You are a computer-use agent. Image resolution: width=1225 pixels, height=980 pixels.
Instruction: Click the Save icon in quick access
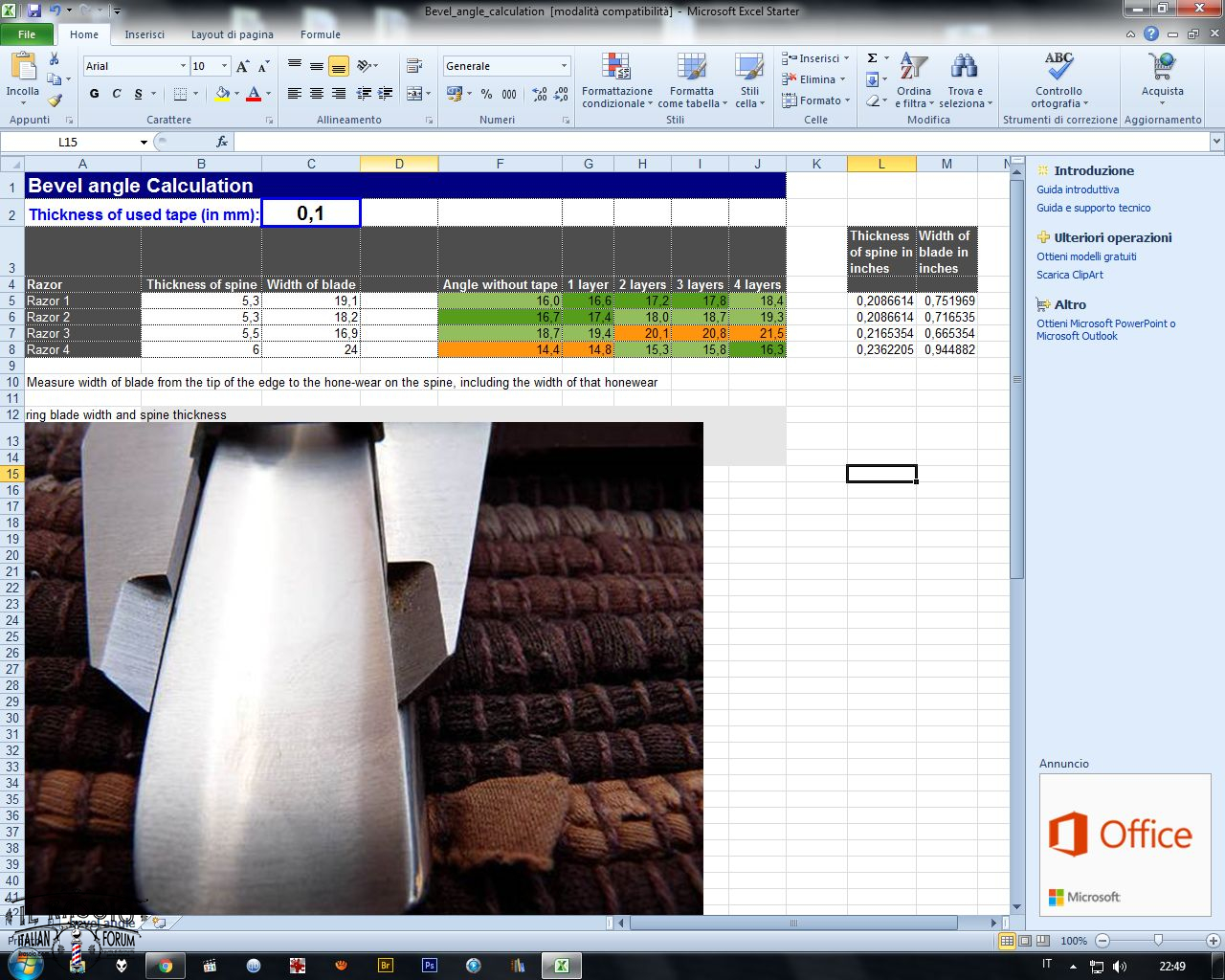[x=34, y=11]
